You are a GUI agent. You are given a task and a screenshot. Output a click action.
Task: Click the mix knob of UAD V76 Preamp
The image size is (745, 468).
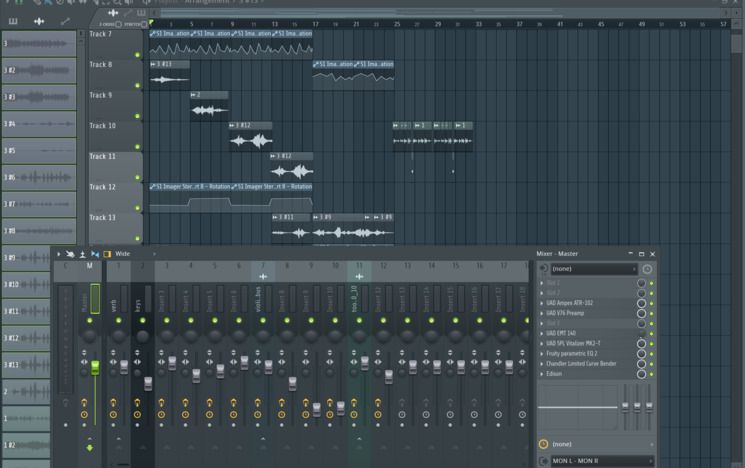[x=641, y=313]
